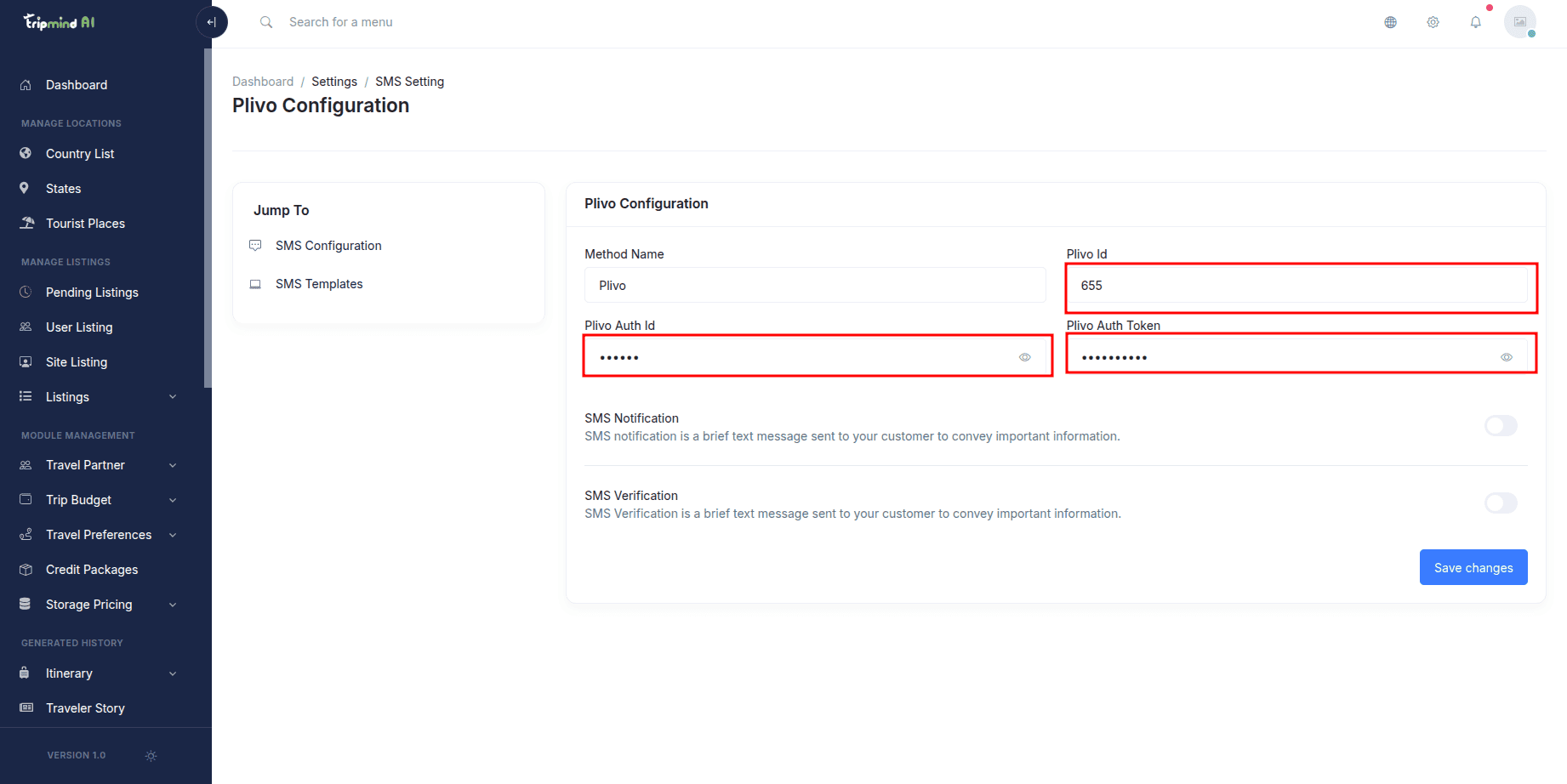Enable the SMS Notification switch
1567x784 pixels.
pyautogui.click(x=1501, y=425)
